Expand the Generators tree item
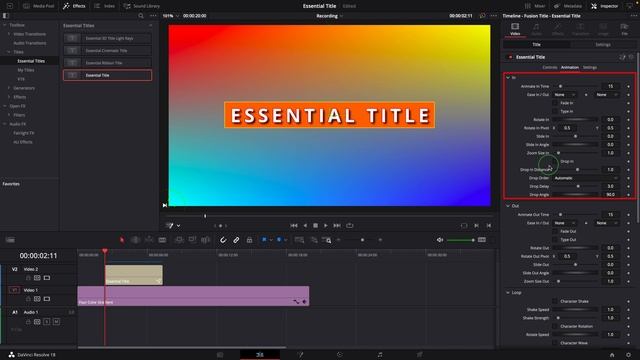 [x=9, y=88]
